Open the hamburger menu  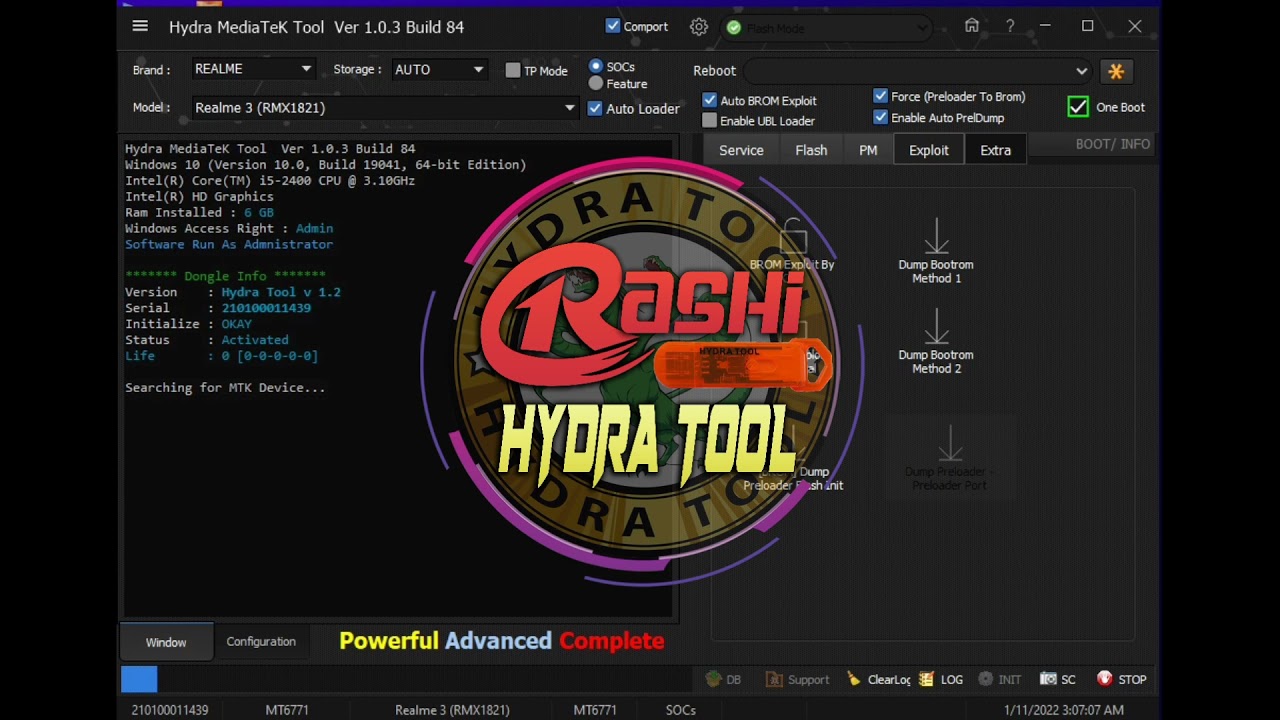140,27
